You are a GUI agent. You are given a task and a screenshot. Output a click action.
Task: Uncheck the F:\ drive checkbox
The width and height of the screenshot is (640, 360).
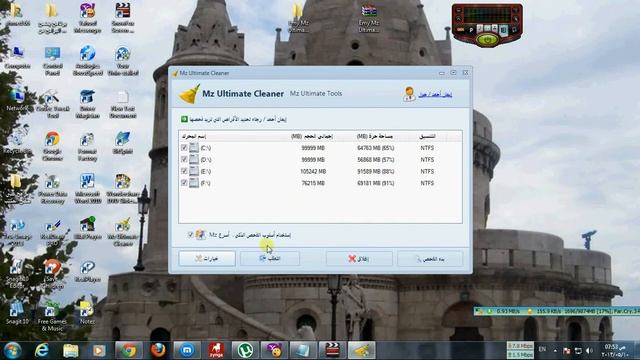(x=184, y=183)
